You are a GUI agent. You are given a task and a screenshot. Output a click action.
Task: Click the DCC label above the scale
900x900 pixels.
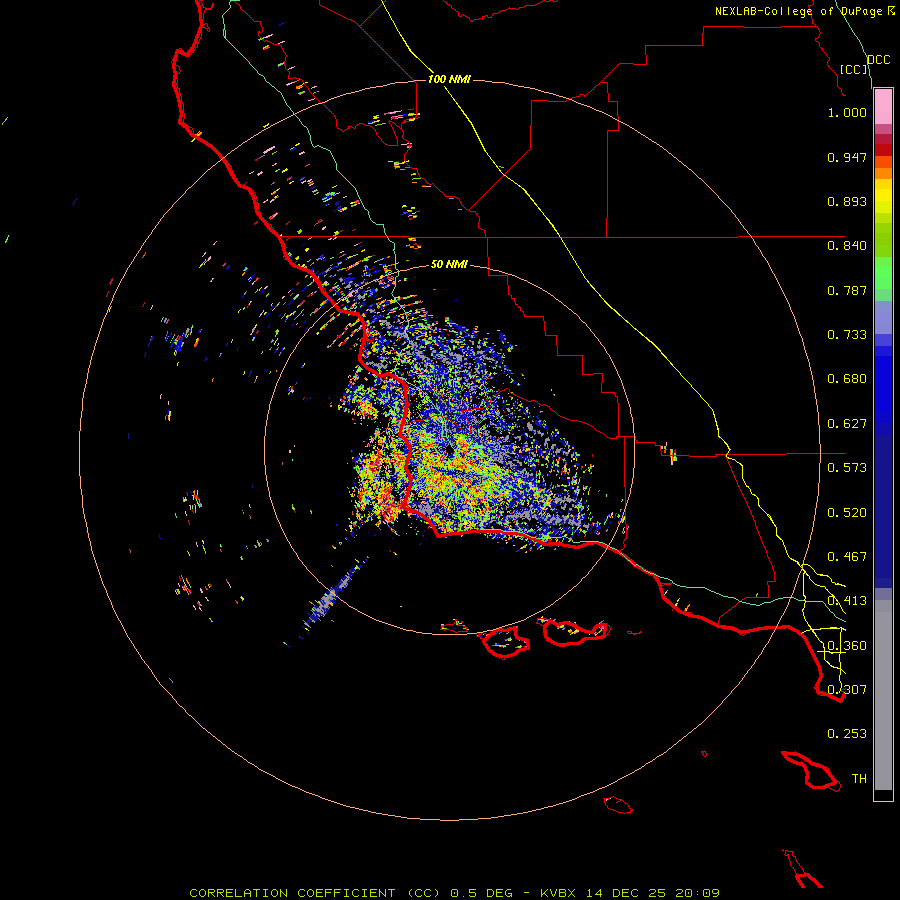[x=878, y=60]
